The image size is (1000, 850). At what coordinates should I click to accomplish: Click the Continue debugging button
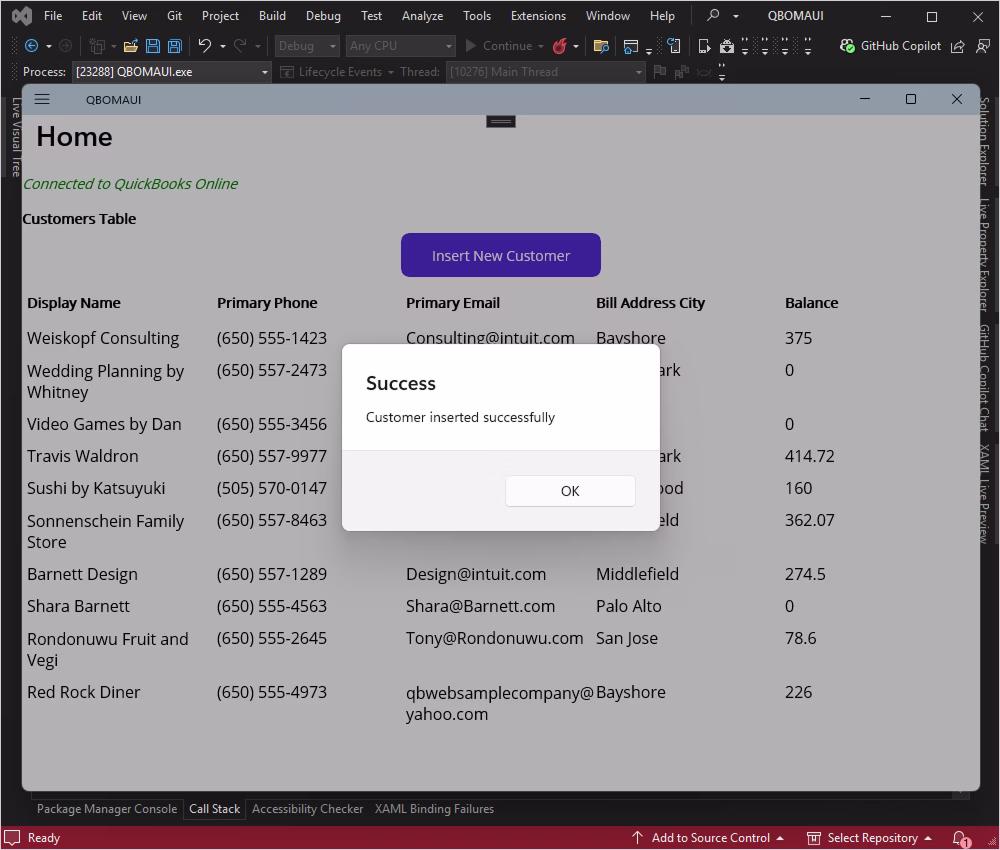[x=499, y=46]
